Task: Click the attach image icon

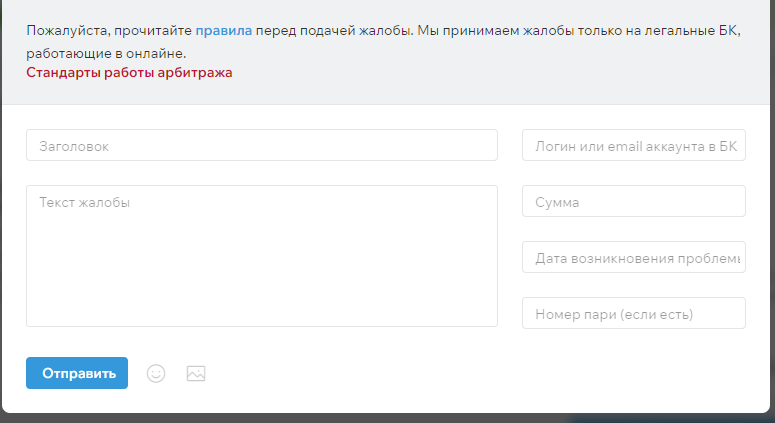Action: click(x=196, y=373)
